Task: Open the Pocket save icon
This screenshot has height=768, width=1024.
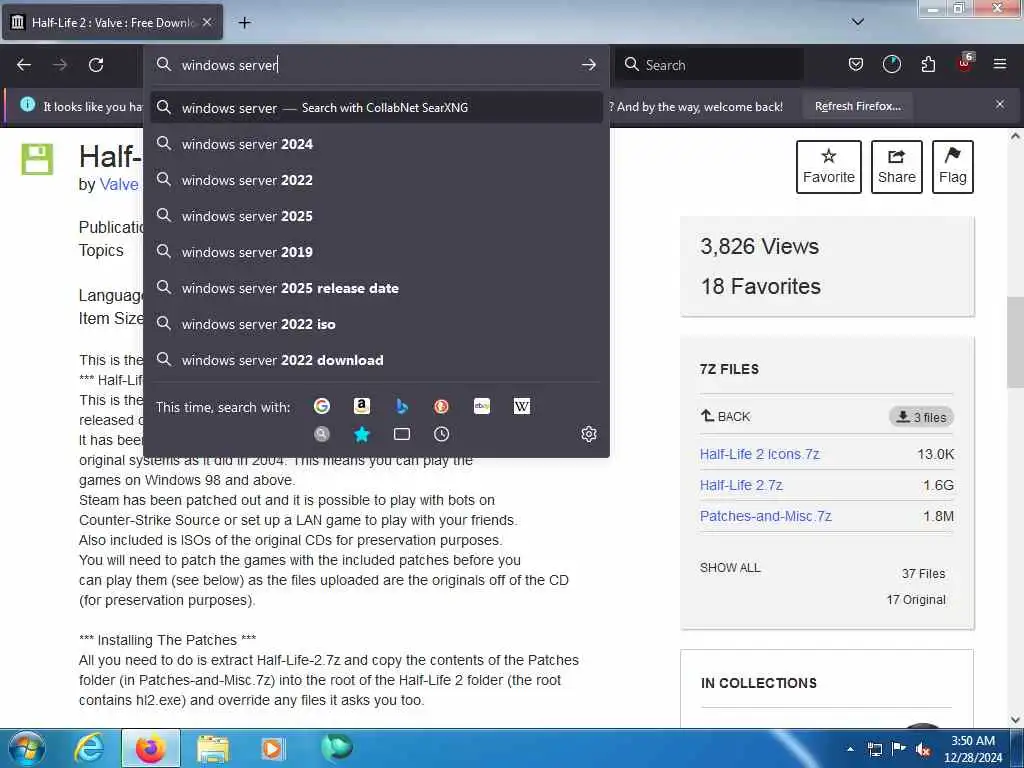Action: click(x=856, y=64)
